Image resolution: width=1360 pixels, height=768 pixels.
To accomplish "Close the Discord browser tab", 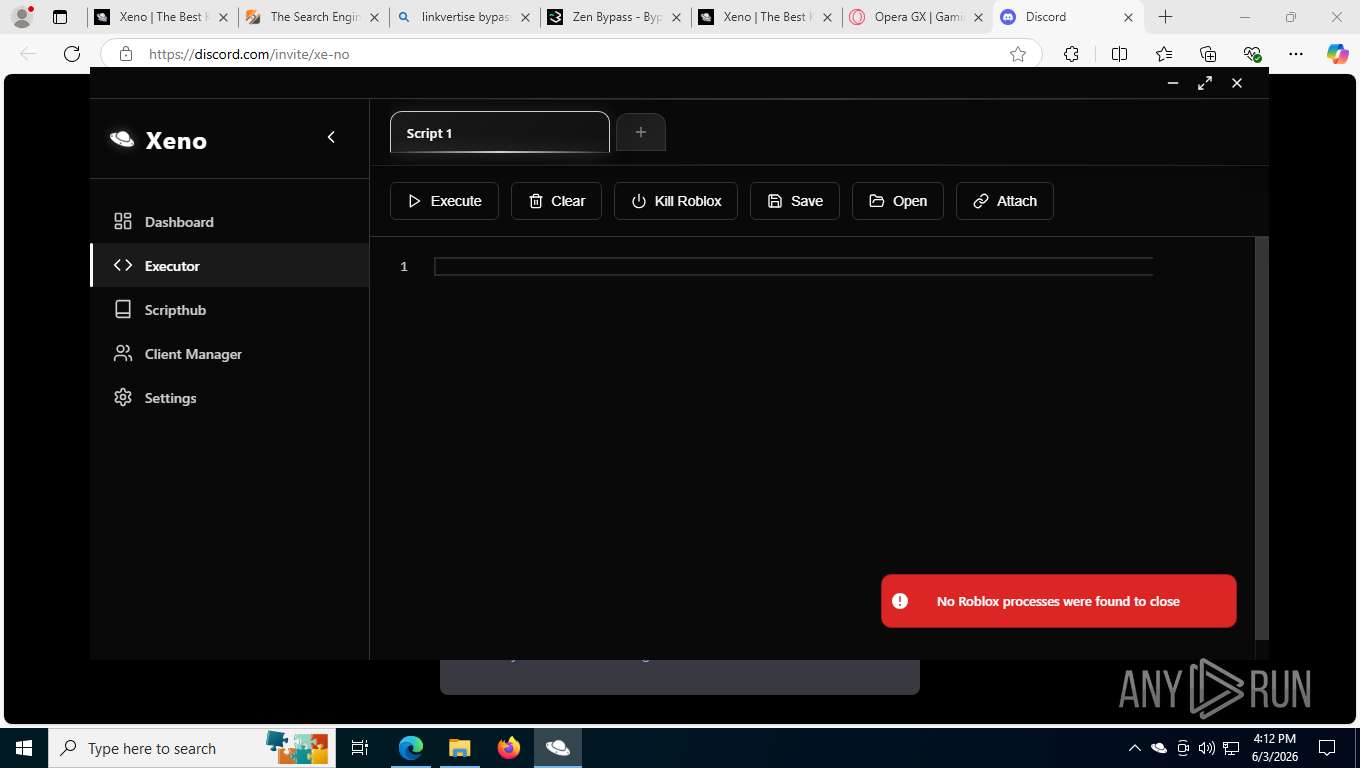I will coord(1128,17).
